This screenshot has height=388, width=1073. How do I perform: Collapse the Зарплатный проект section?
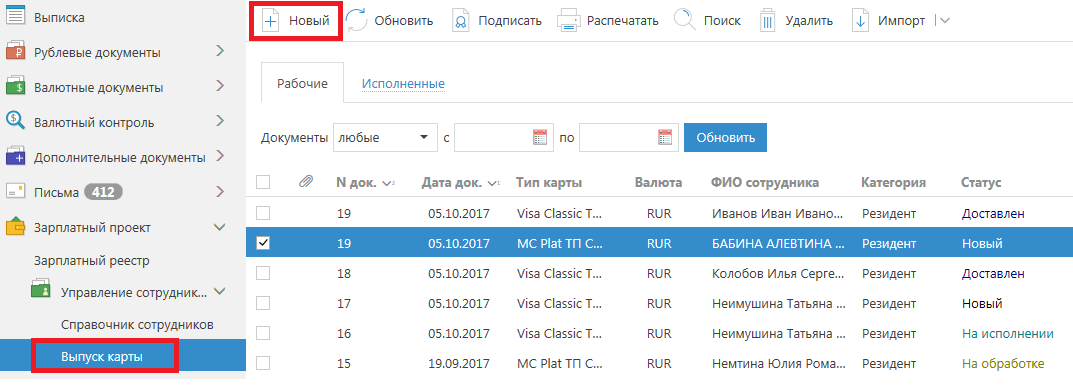click(x=220, y=227)
